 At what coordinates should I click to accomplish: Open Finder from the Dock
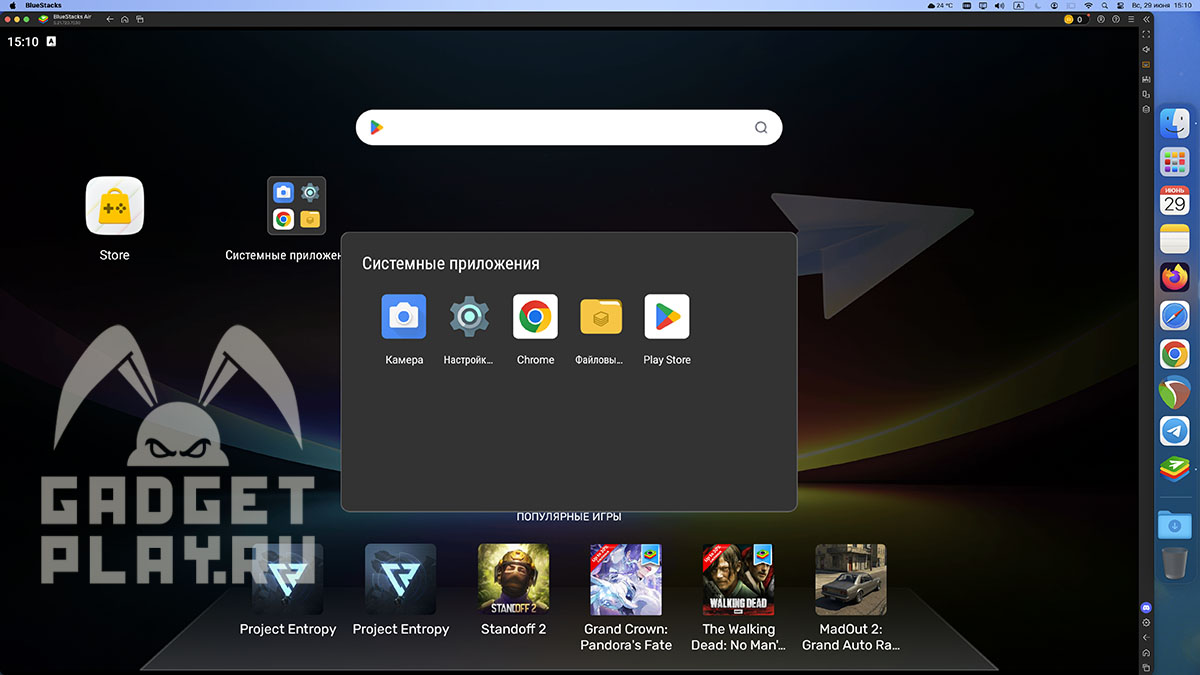click(1174, 124)
